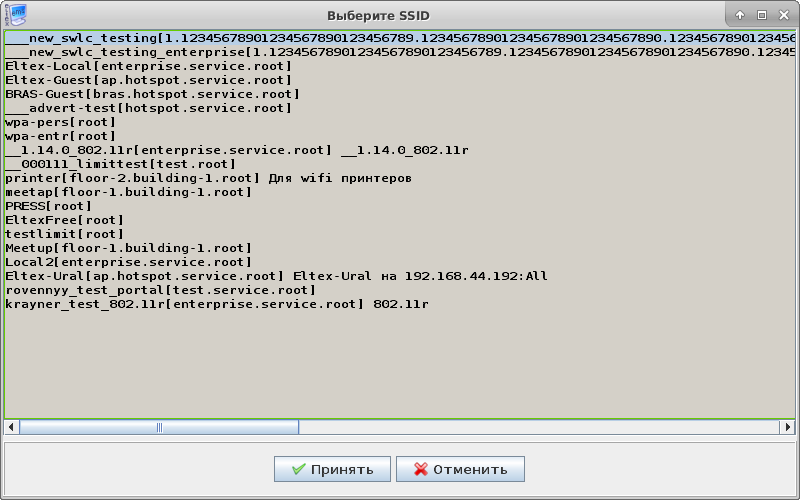Select Meetup[floor-1.building-1.root]

[400, 248]
